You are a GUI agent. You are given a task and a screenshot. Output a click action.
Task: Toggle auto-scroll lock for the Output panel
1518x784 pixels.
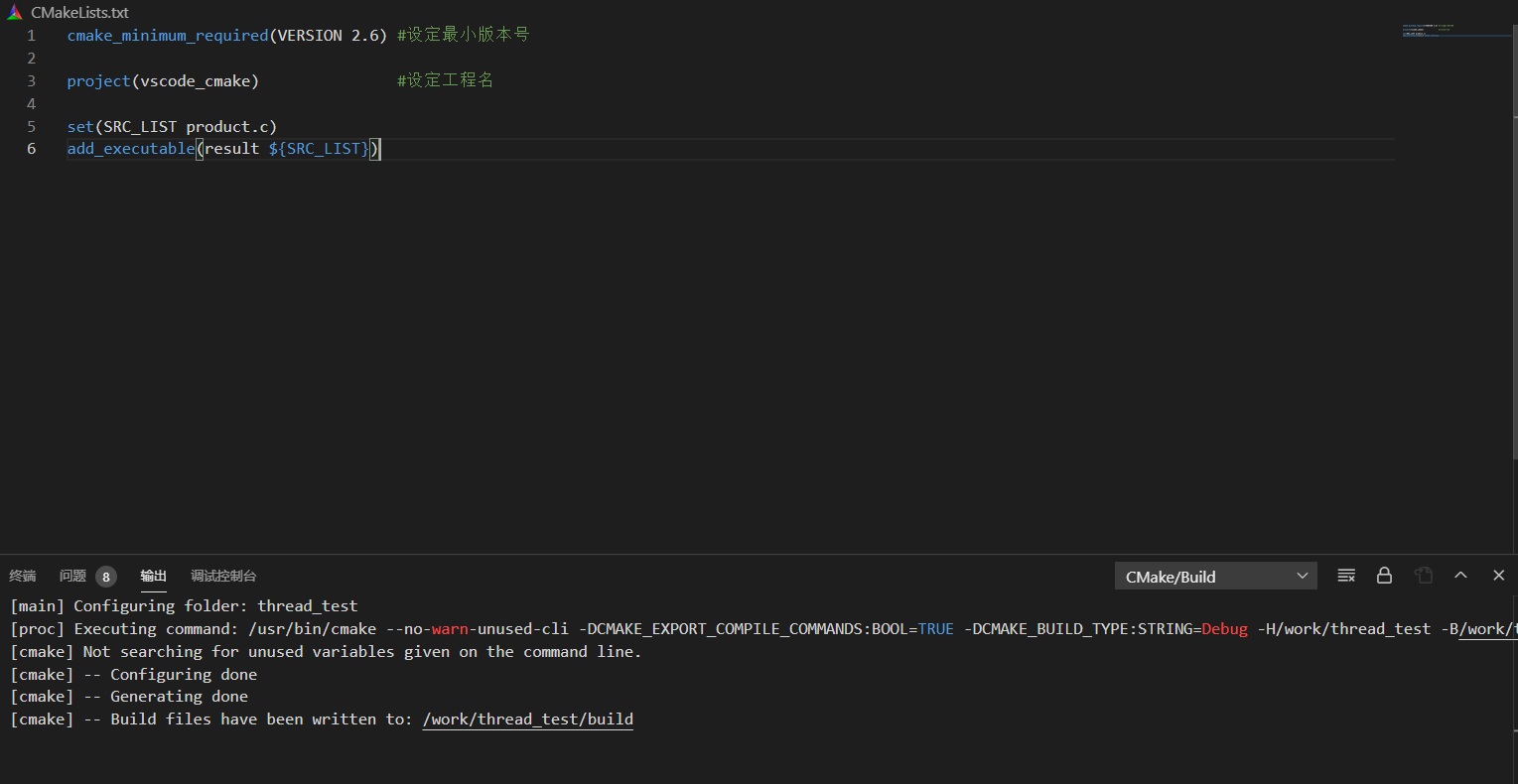(1384, 576)
